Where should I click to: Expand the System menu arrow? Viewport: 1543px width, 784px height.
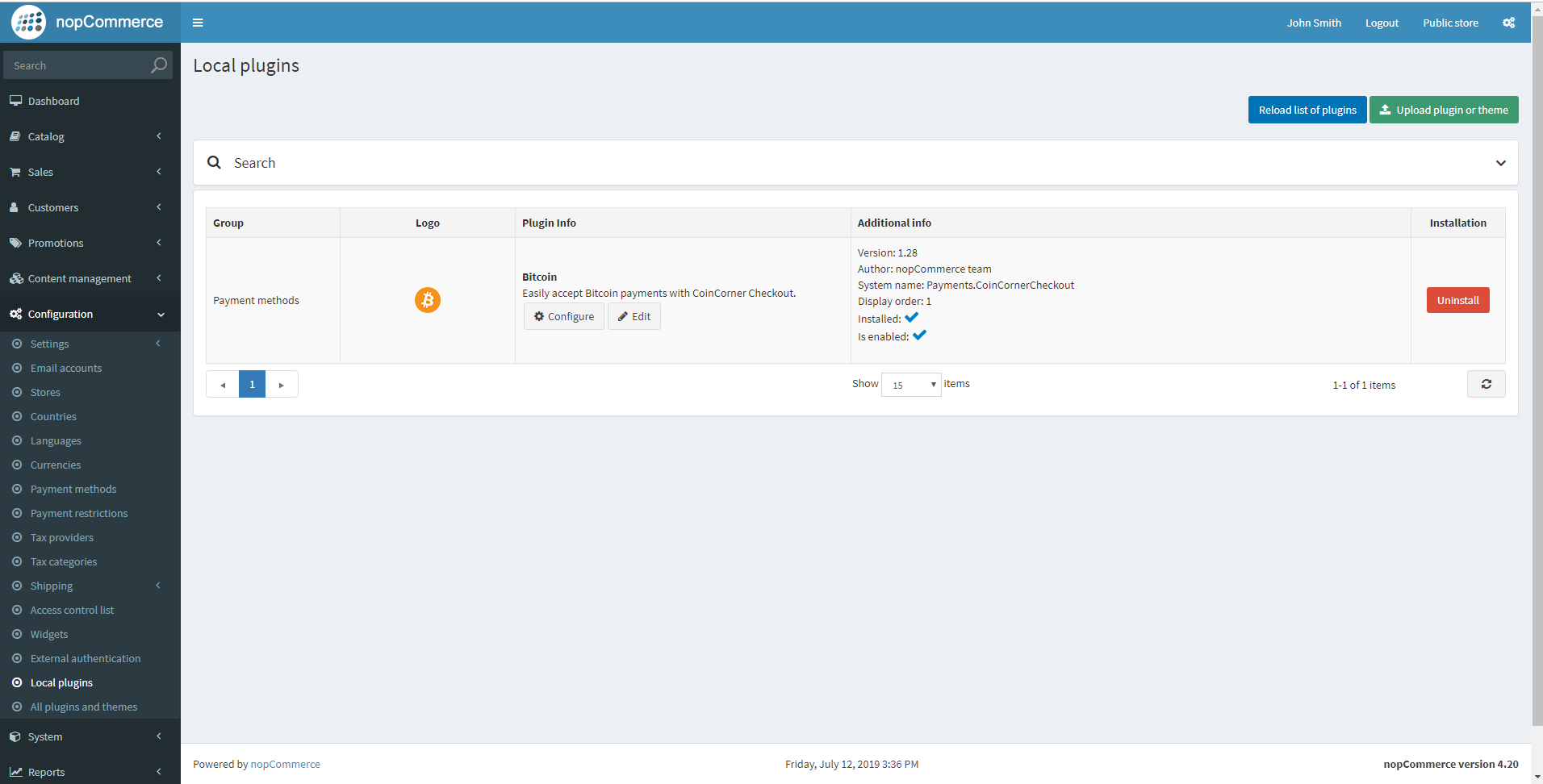click(159, 736)
